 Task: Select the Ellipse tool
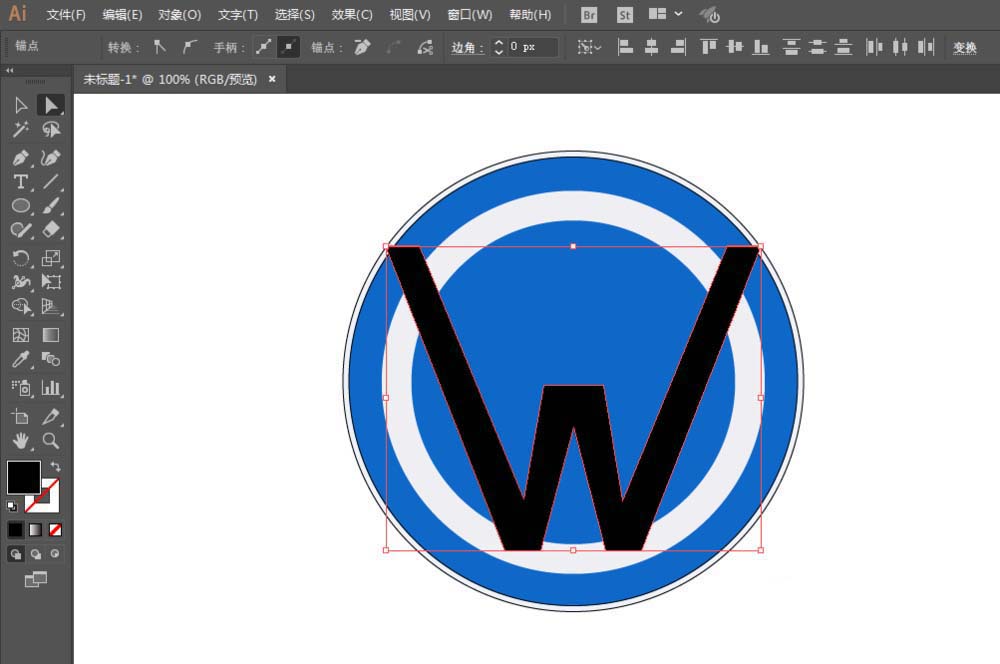pos(20,205)
